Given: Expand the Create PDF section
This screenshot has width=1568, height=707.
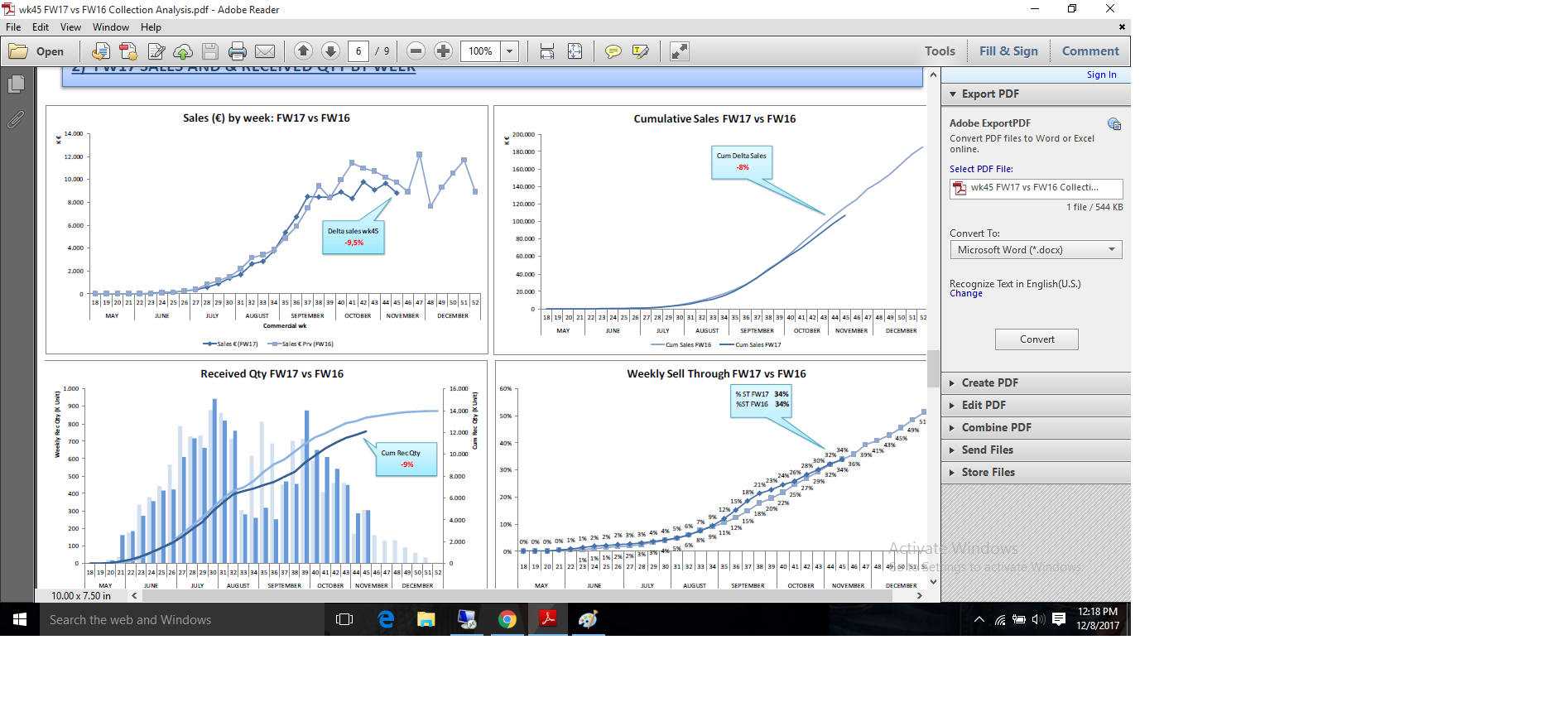Looking at the screenshot, I should (x=1036, y=382).
